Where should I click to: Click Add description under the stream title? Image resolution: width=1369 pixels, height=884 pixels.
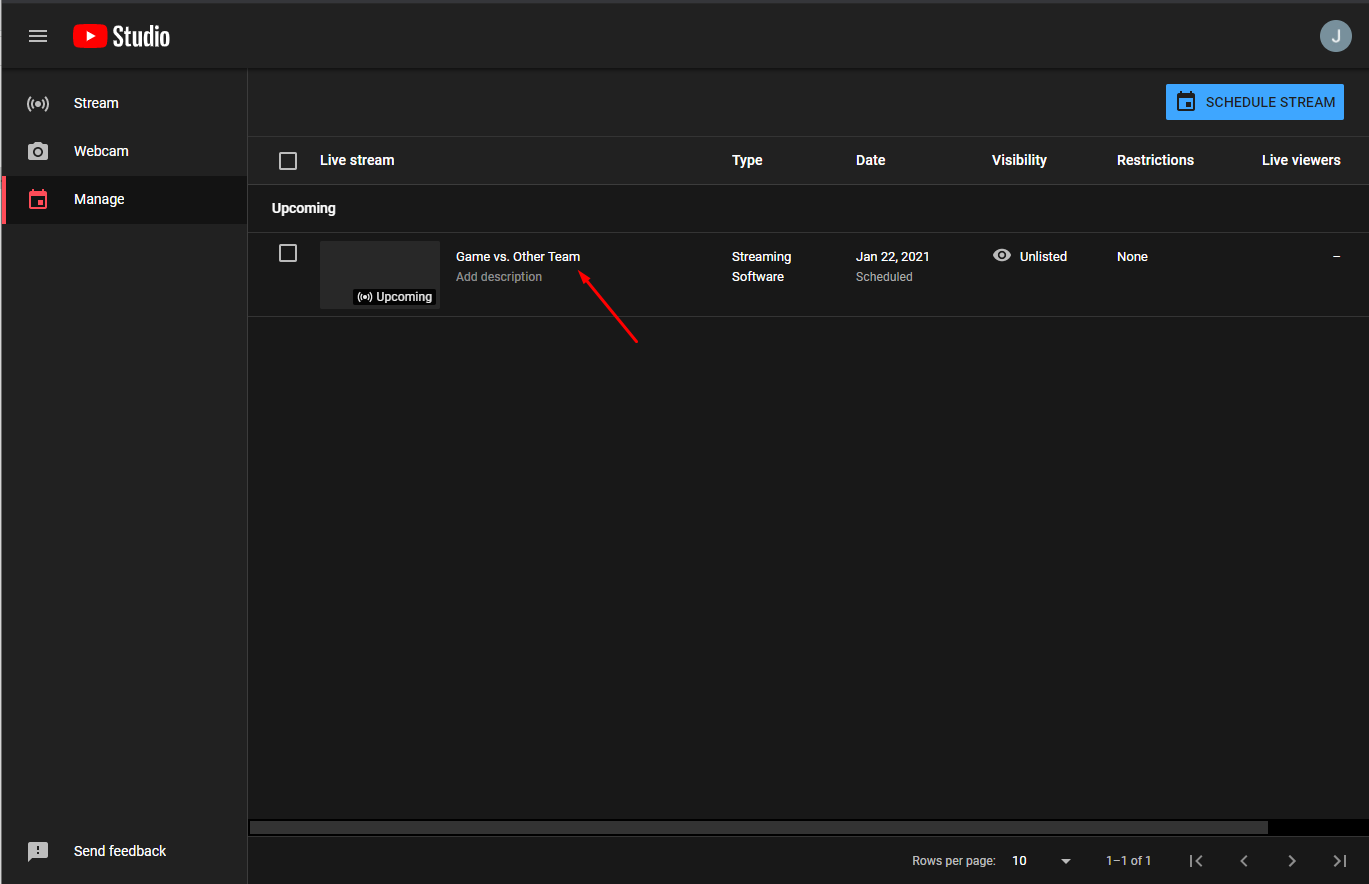(x=499, y=277)
